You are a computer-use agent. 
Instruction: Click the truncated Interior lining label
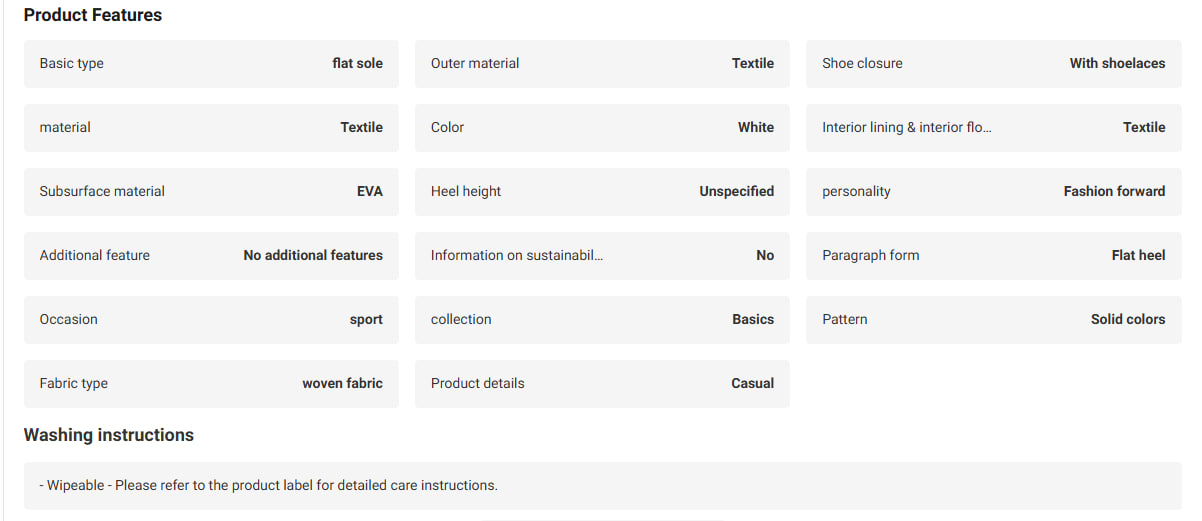907,127
